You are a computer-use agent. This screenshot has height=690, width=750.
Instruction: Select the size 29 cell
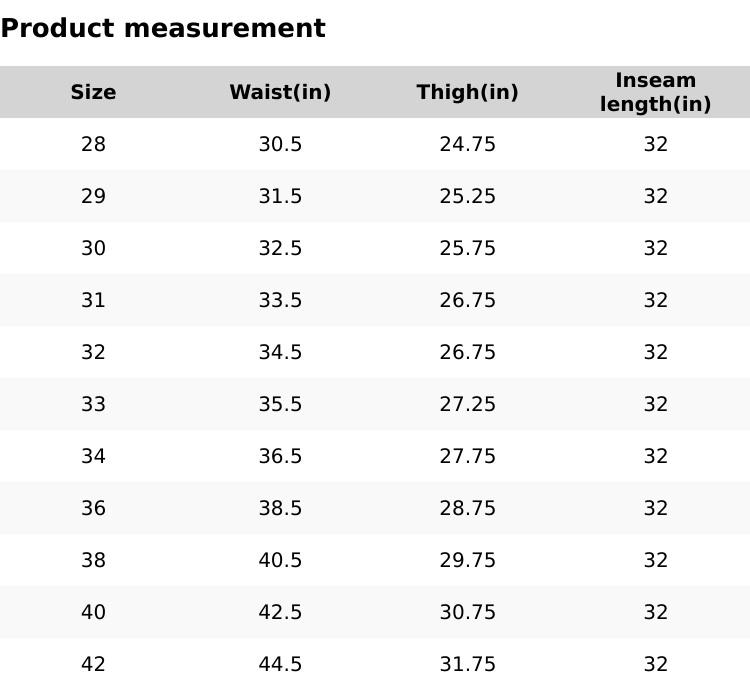point(93,196)
